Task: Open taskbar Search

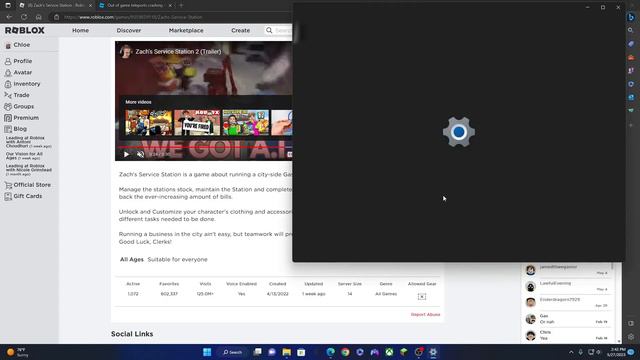Action: click(x=233, y=352)
